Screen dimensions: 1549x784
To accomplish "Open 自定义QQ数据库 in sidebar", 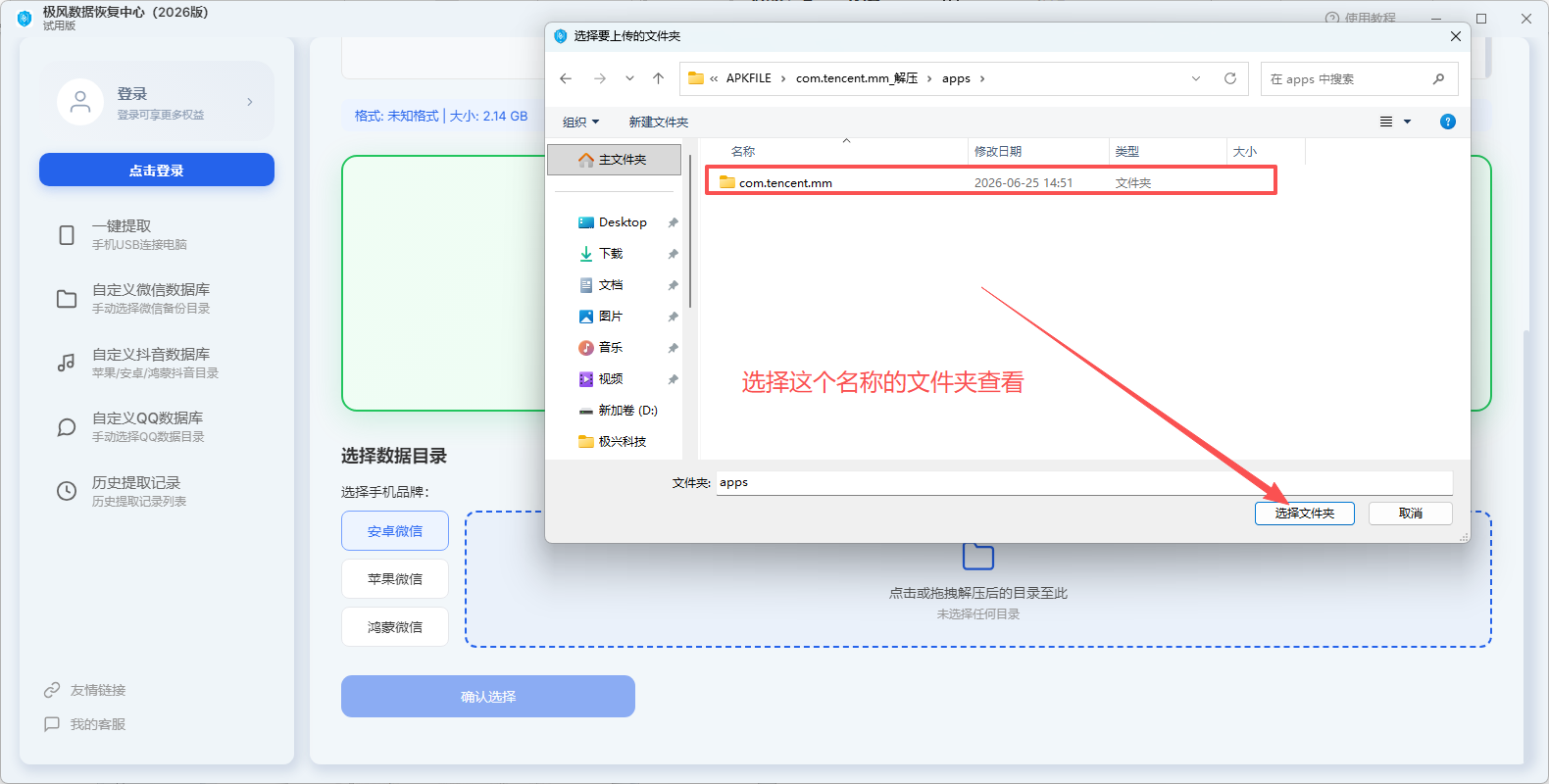I will point(157,427).
